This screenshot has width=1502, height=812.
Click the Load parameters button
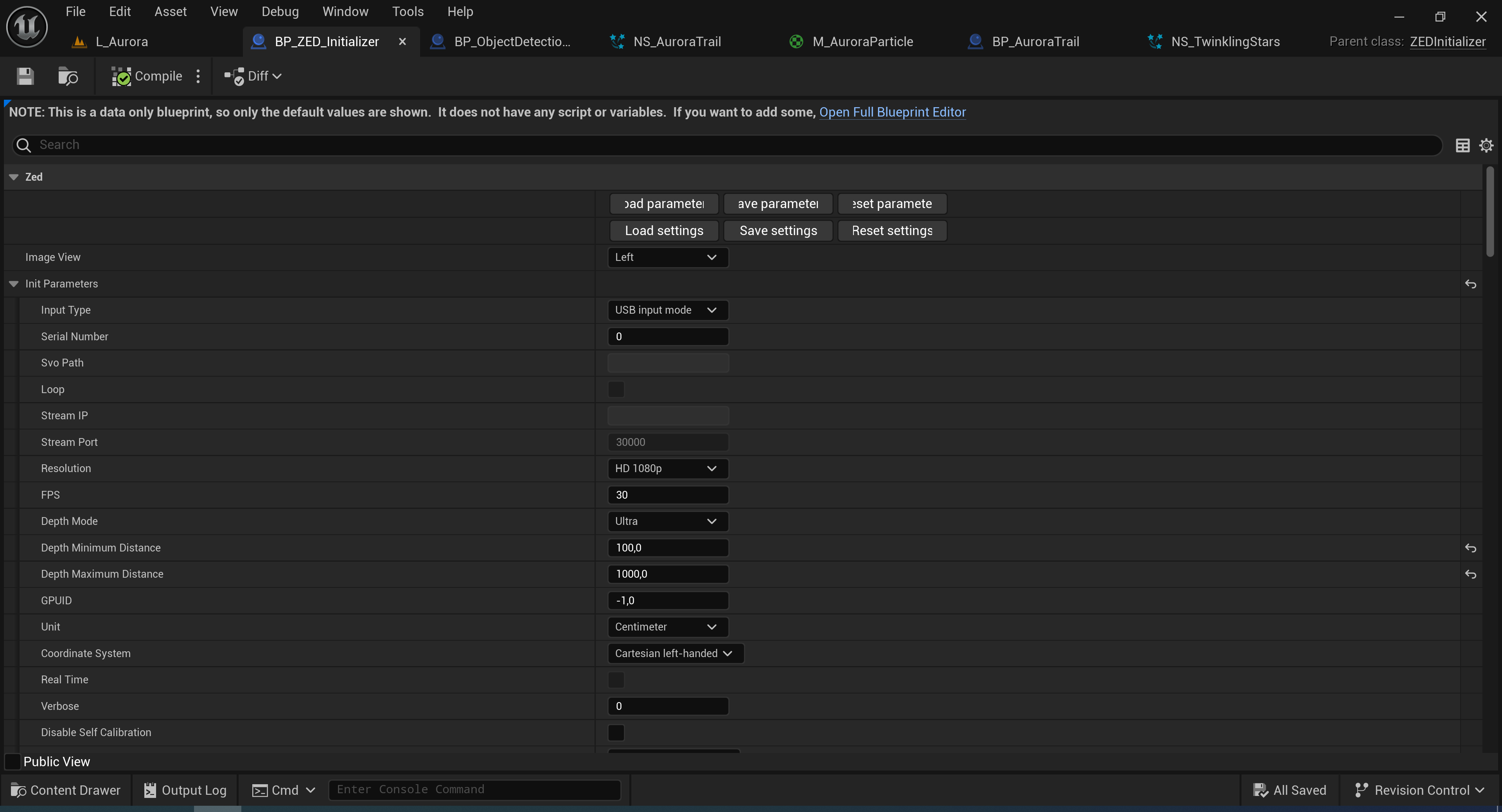pos(664,204)
